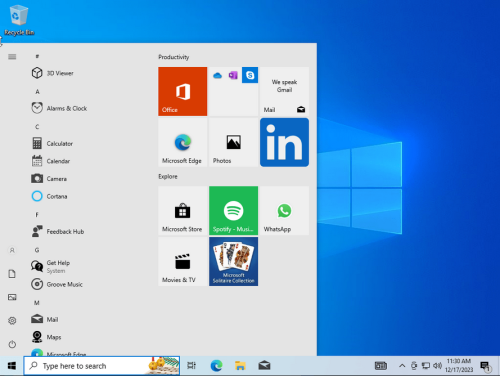Click the M letter header in app list
This screenshot has width=500, height=376.
pyautogui.click(x=37, y=303)
